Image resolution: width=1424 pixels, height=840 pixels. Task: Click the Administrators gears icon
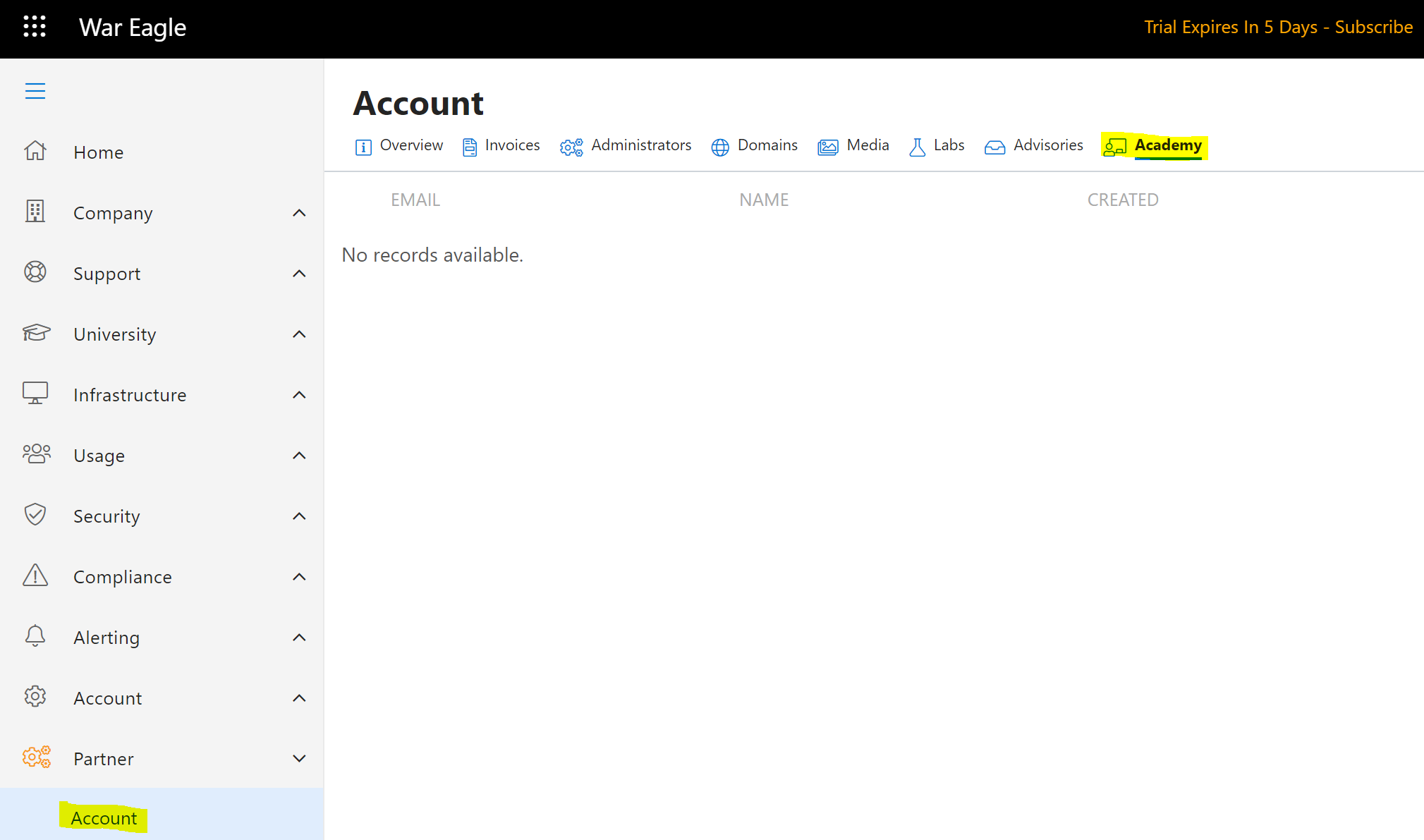[571, 147]
